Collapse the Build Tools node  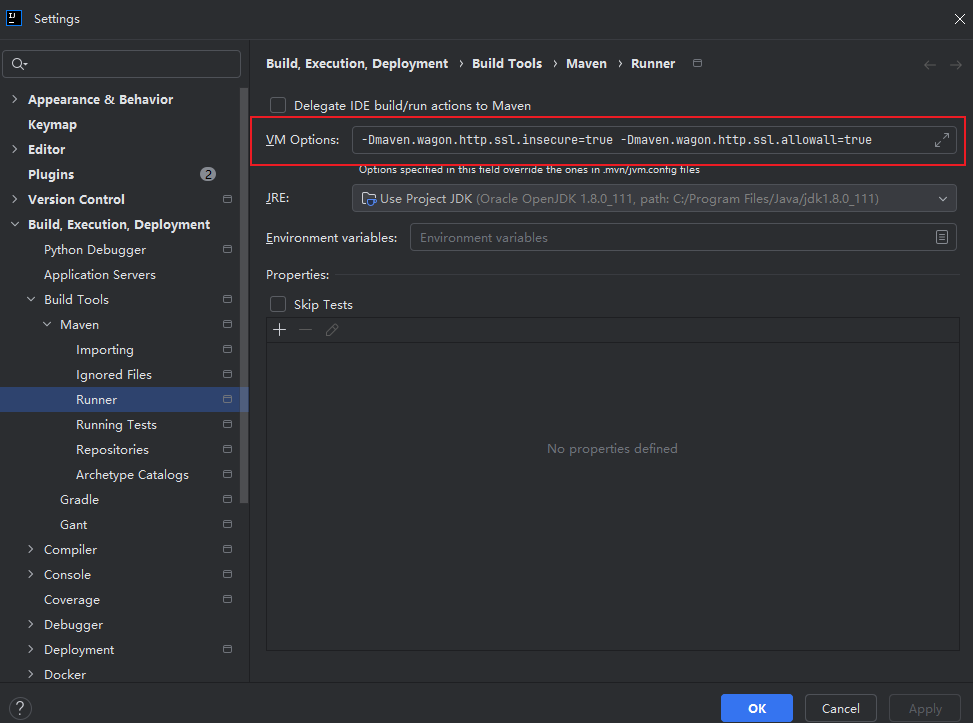point(31,299)
